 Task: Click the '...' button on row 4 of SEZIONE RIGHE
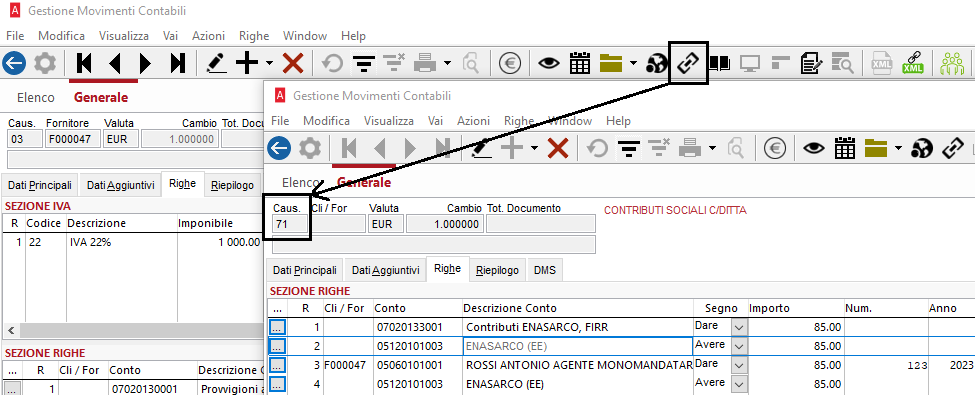click(x=277, y=384)
